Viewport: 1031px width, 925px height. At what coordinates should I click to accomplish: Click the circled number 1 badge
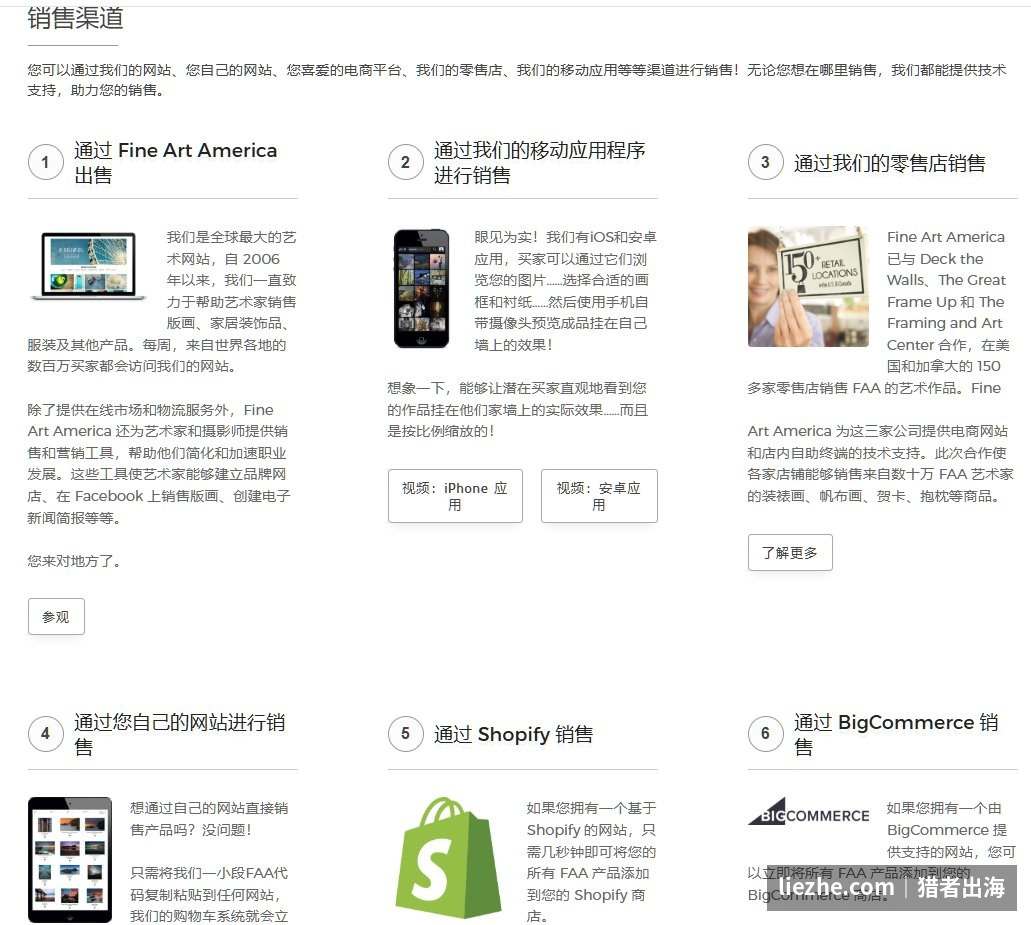[x=45, y=162]
